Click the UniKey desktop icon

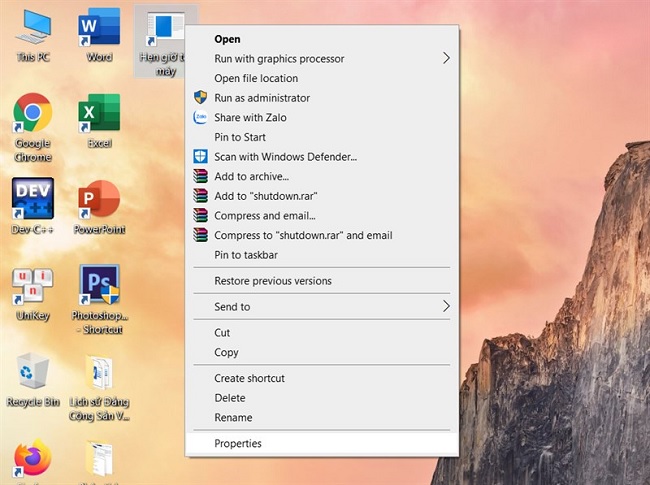pos(32,287)
